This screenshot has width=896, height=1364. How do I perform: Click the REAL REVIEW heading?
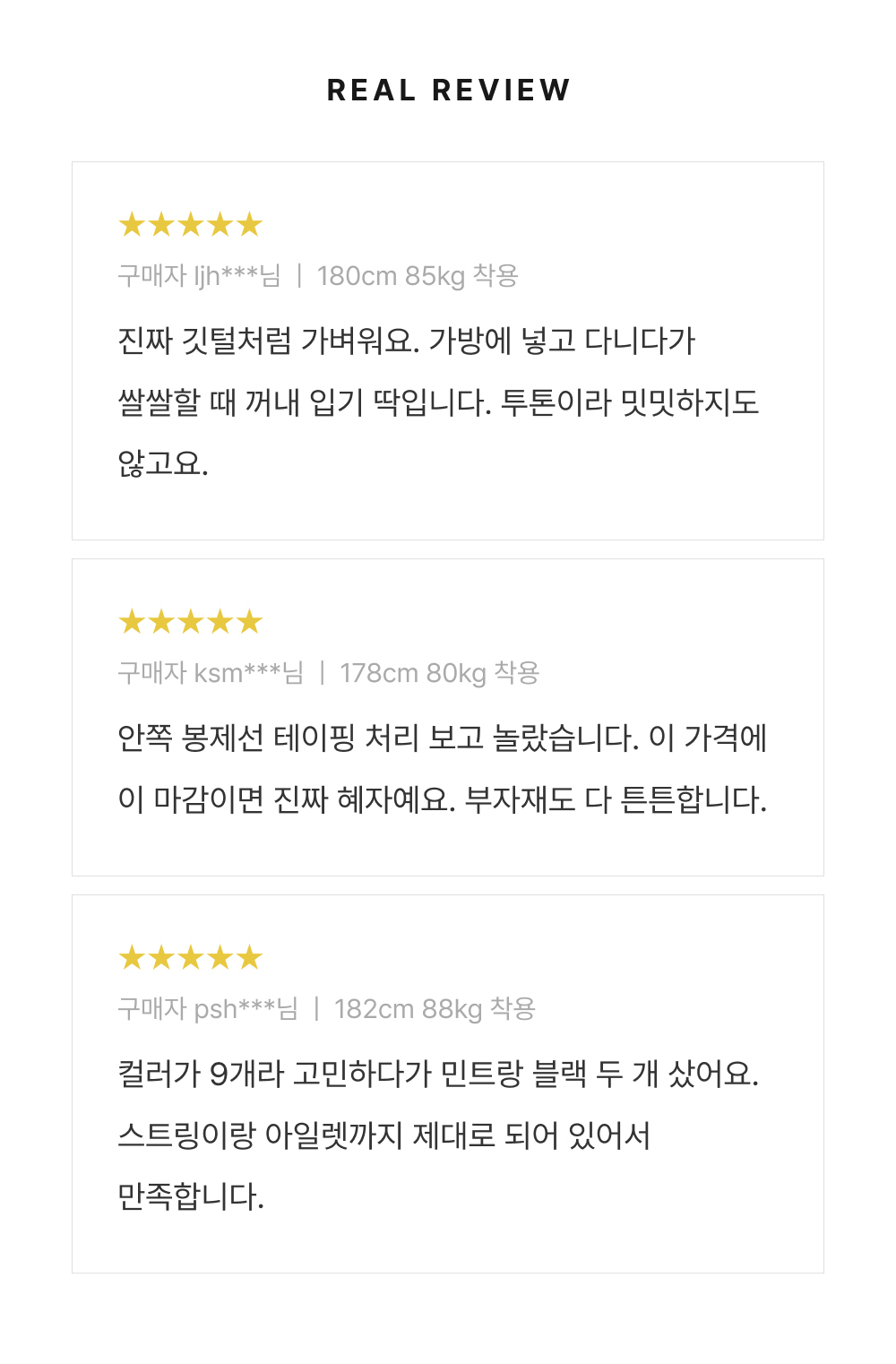click(x=448, y=90)
